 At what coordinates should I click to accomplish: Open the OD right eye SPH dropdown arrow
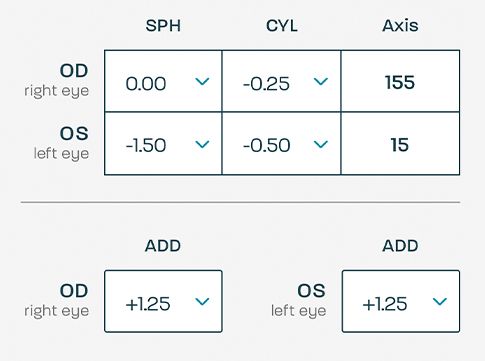pos(202,81)
